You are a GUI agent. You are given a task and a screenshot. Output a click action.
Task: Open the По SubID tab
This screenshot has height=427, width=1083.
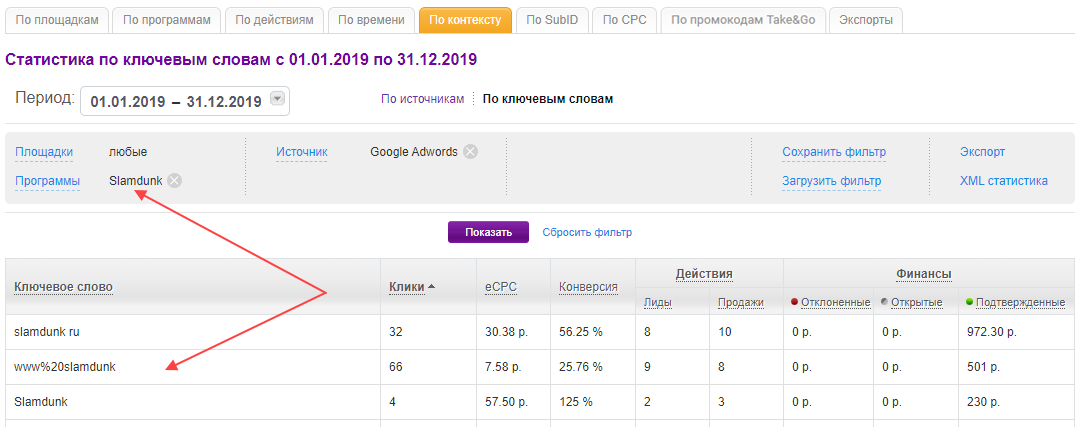click(x=551, y=19)
